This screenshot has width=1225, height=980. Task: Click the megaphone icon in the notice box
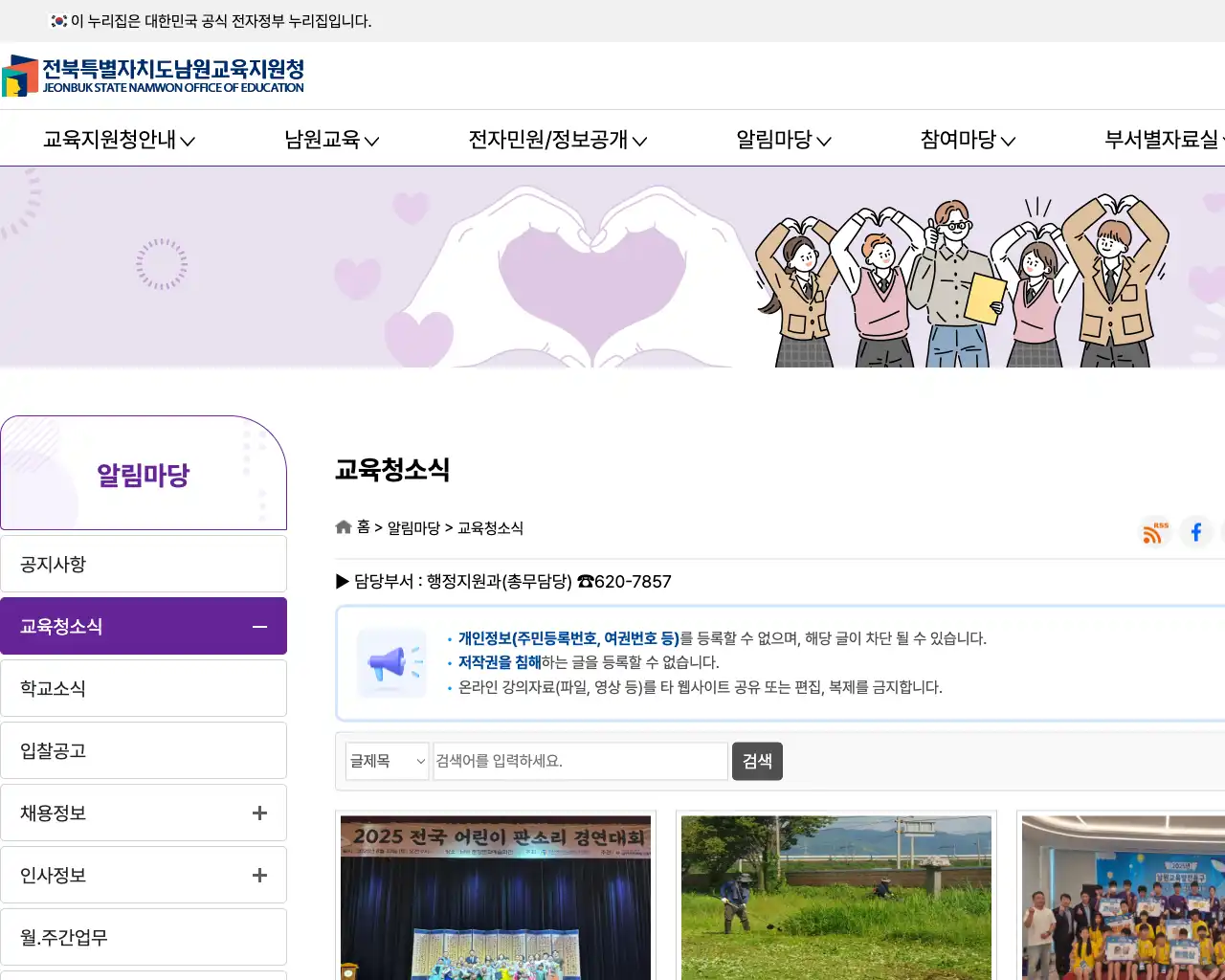coord(390,662)
